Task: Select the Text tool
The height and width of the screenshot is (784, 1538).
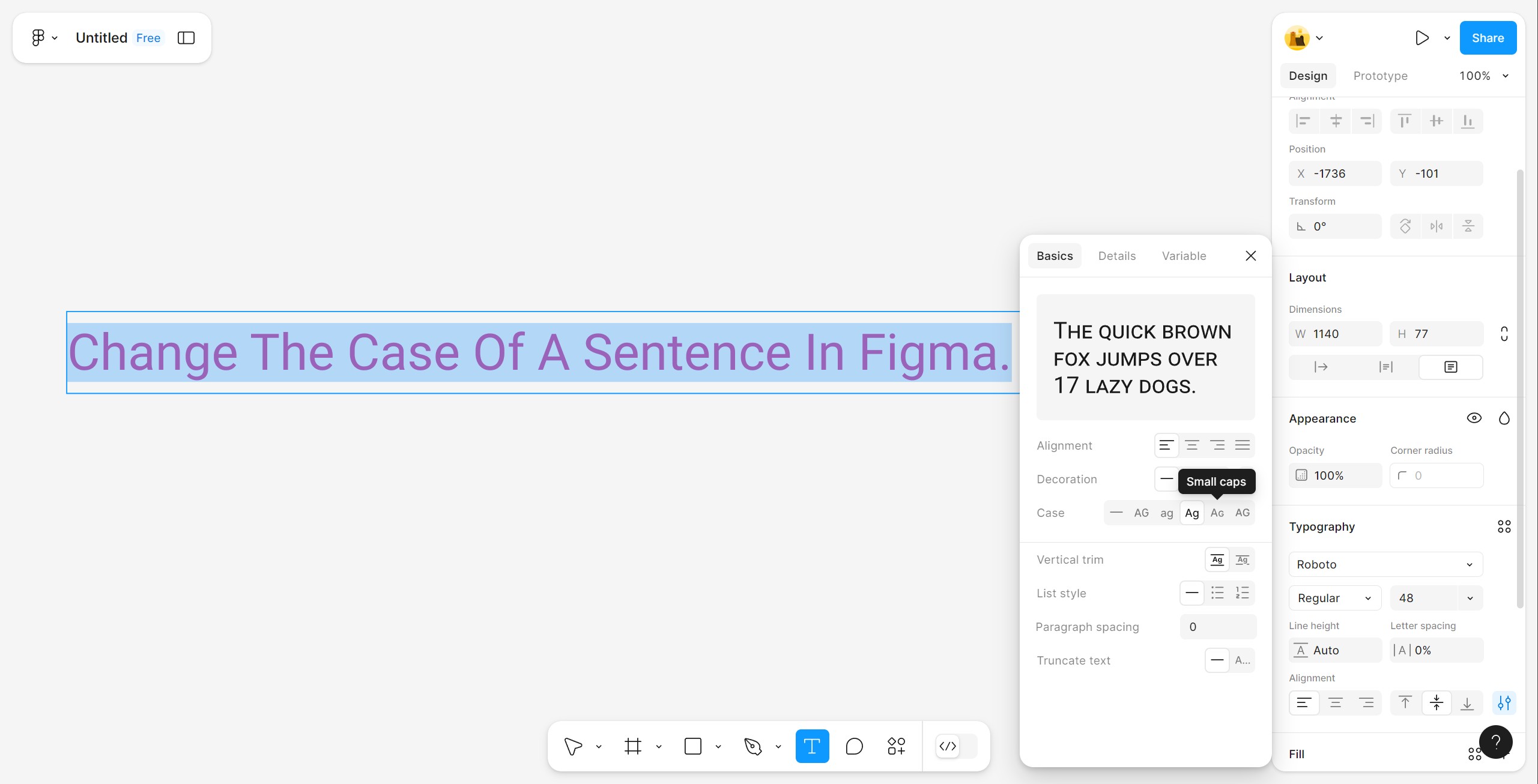Action: [812, 746]
